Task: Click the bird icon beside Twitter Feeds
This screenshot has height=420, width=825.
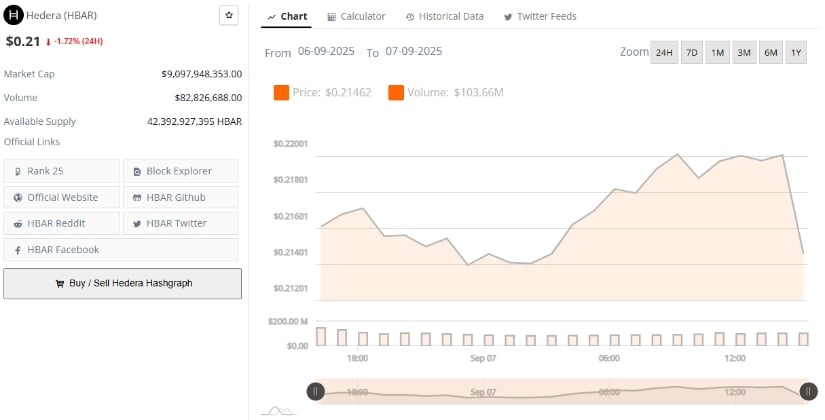Action: [x=508, y=17]
